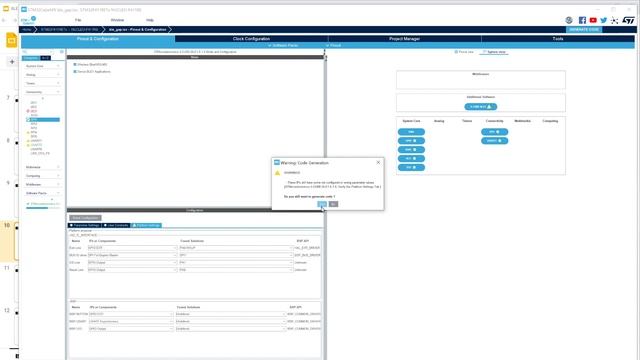Screen dimensions: 640x360
Task: Switch to the Clock Configuration tab
Action: (x=251, y=39)
